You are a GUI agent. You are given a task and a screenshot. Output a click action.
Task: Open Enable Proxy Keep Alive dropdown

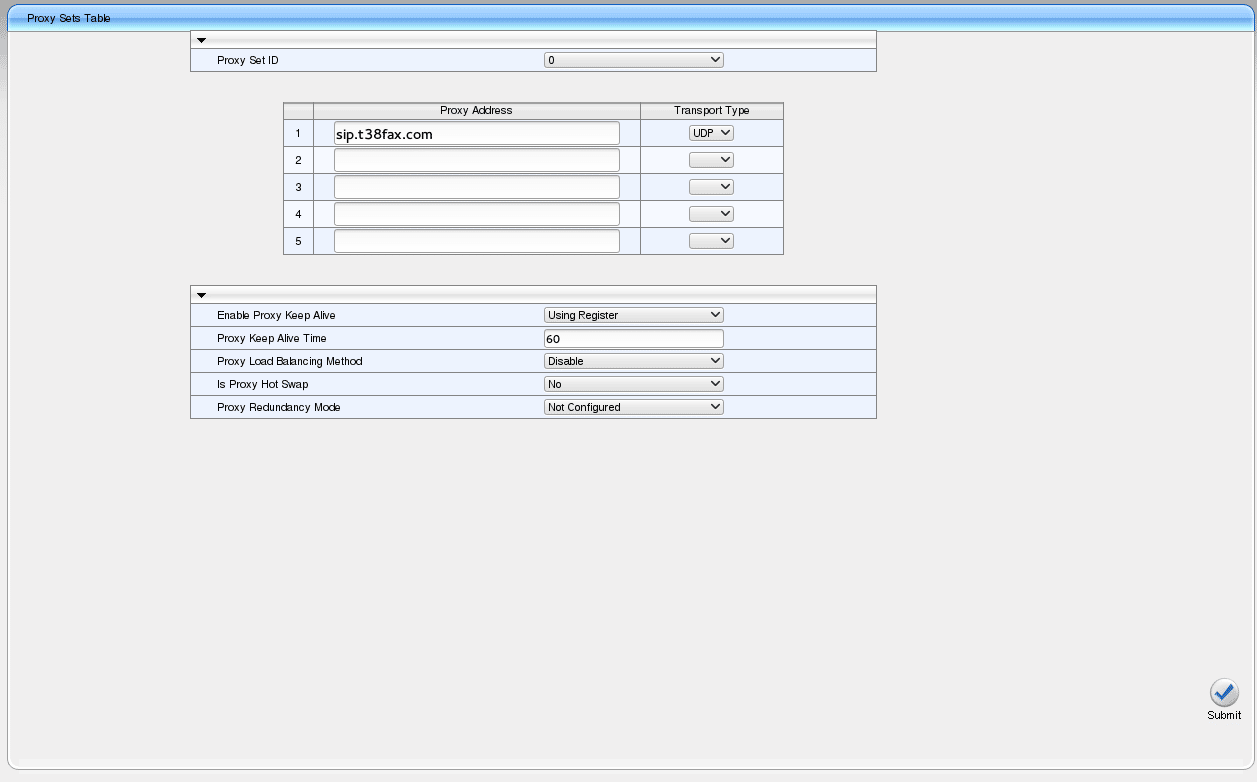coord(634,315)
